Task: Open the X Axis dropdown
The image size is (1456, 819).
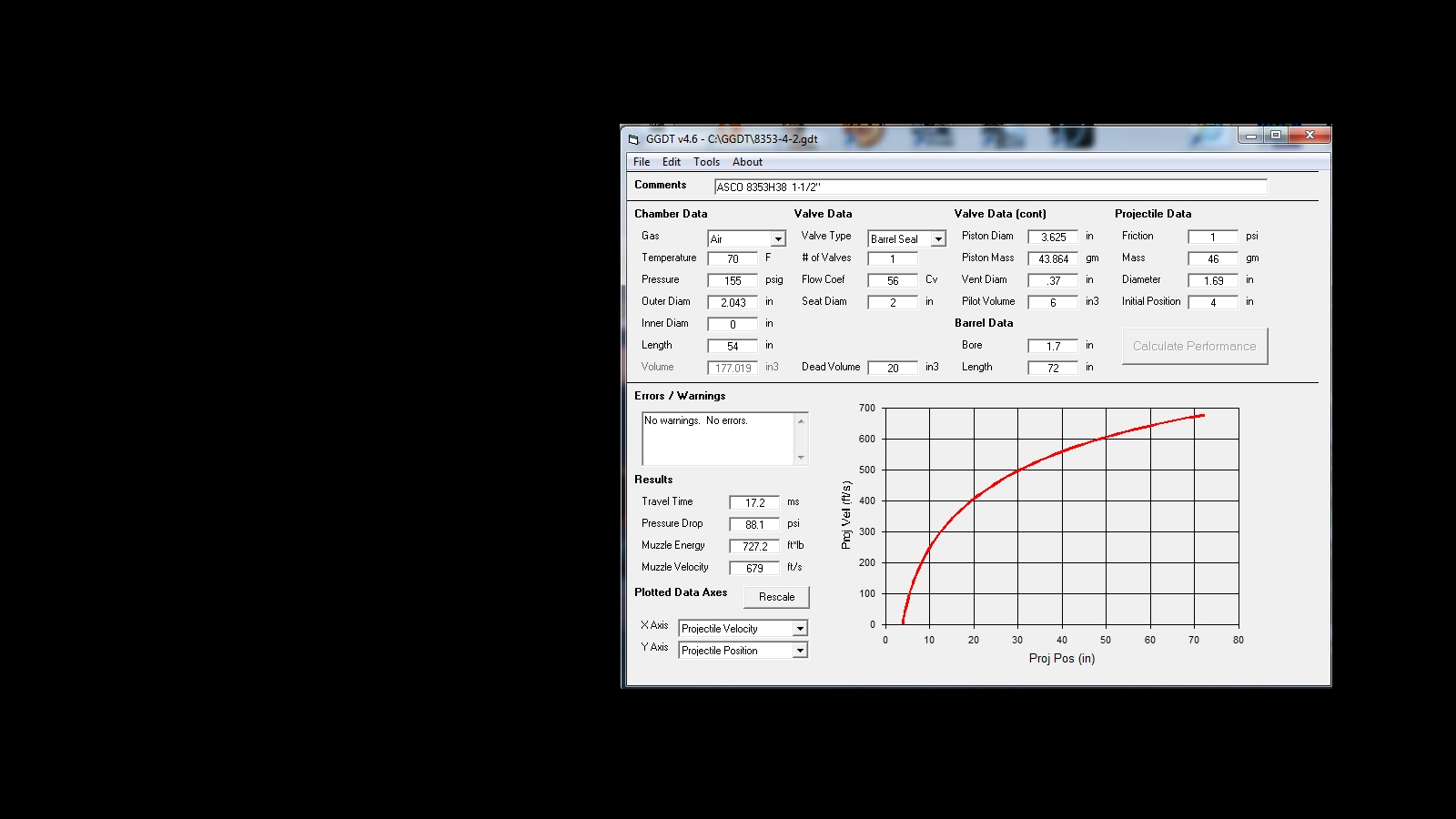Action: tap(799, 629)
